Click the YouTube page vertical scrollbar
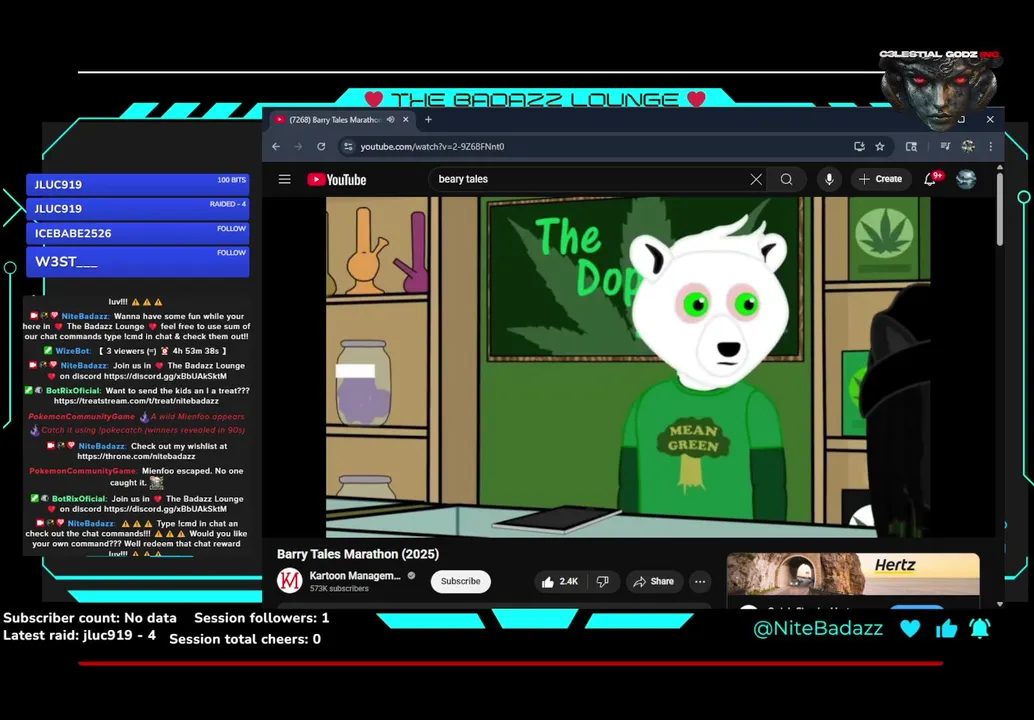Screen dimensions: 1034x720 coord(1000,209)
